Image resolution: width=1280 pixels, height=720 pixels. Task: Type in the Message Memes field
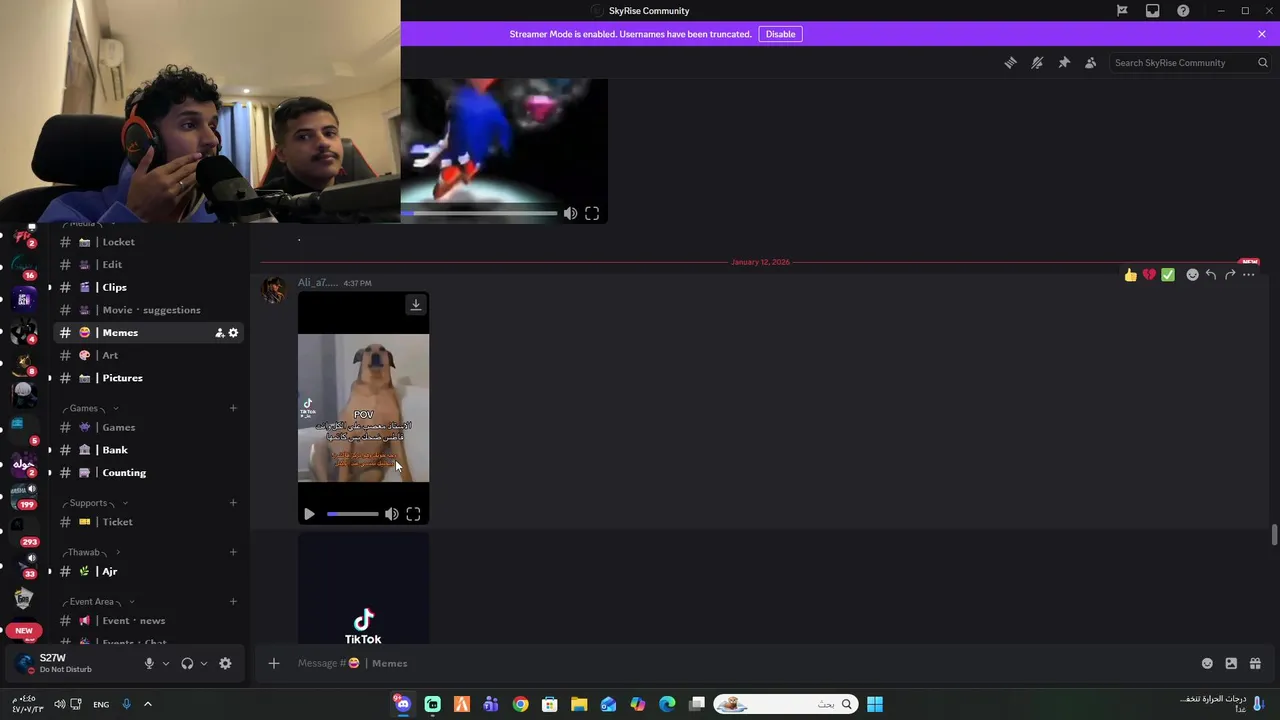click(740, 663)
